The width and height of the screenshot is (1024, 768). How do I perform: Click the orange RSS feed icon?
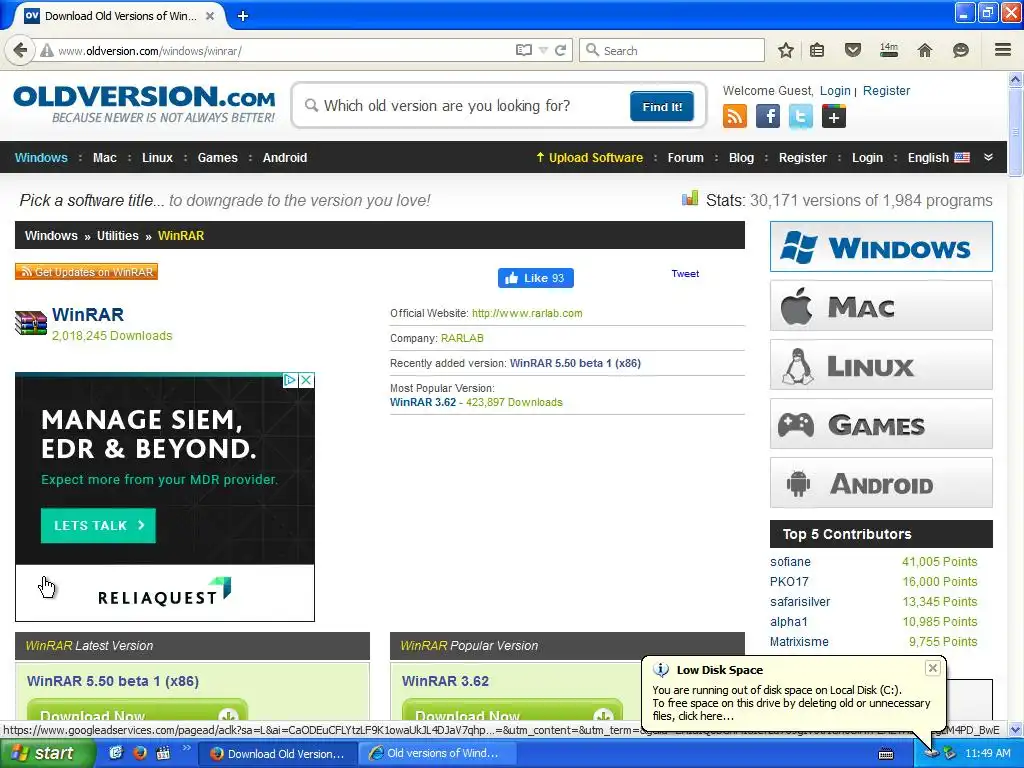pyautogui.click(x=735, y=116)
